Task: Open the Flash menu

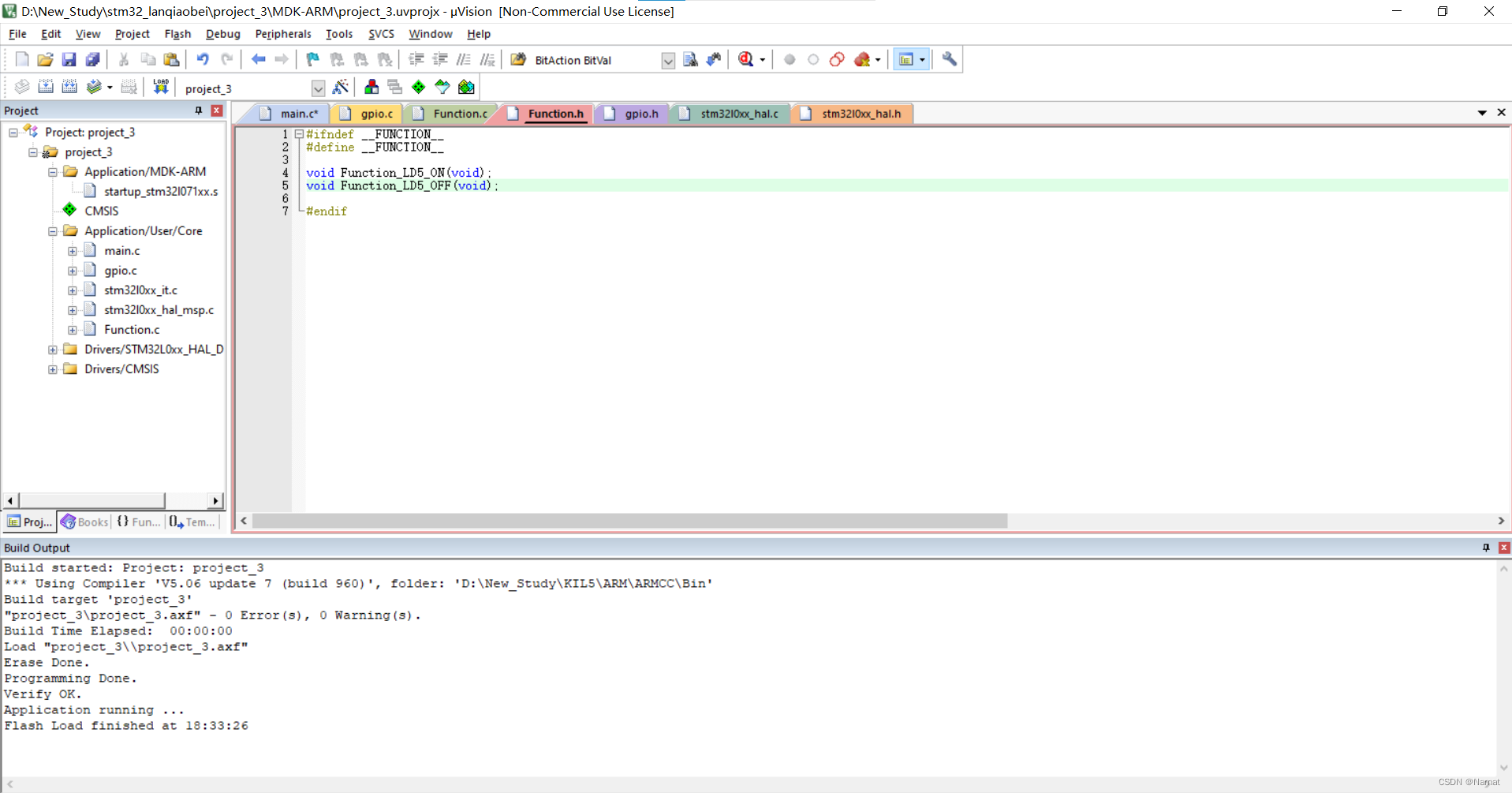Action: click(x=177, y=34)
